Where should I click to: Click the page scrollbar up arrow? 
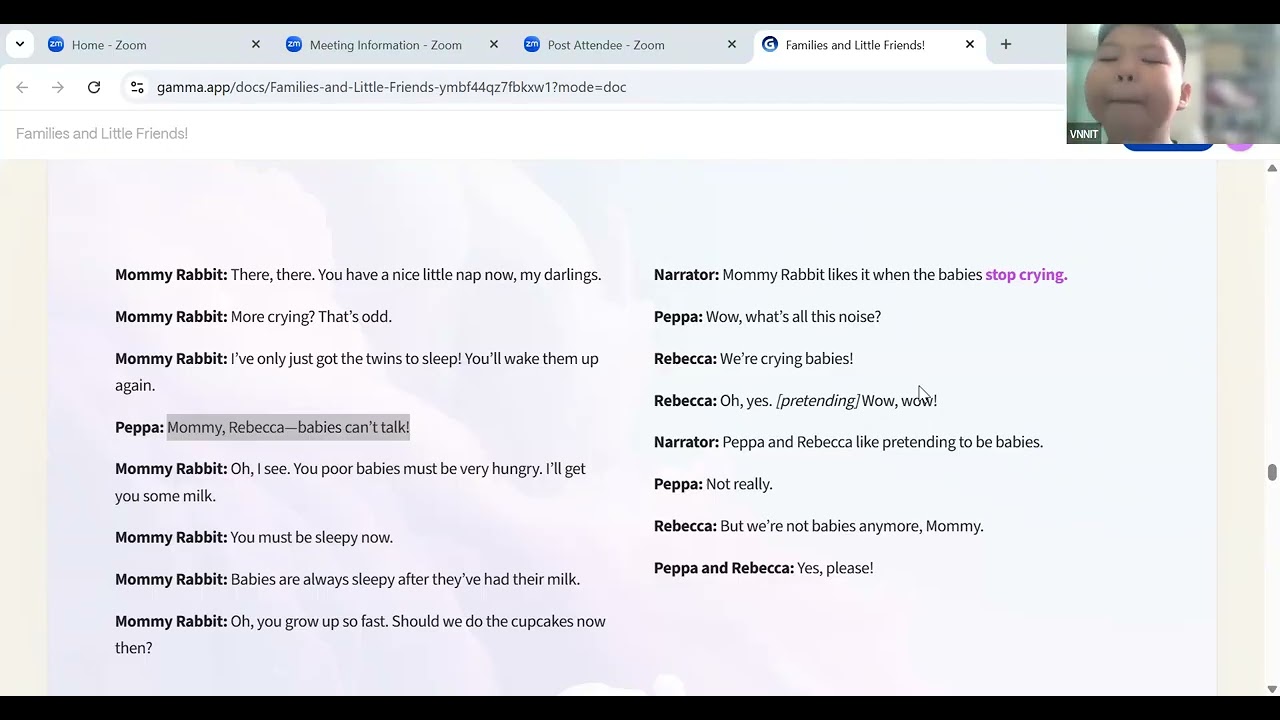1272,168
